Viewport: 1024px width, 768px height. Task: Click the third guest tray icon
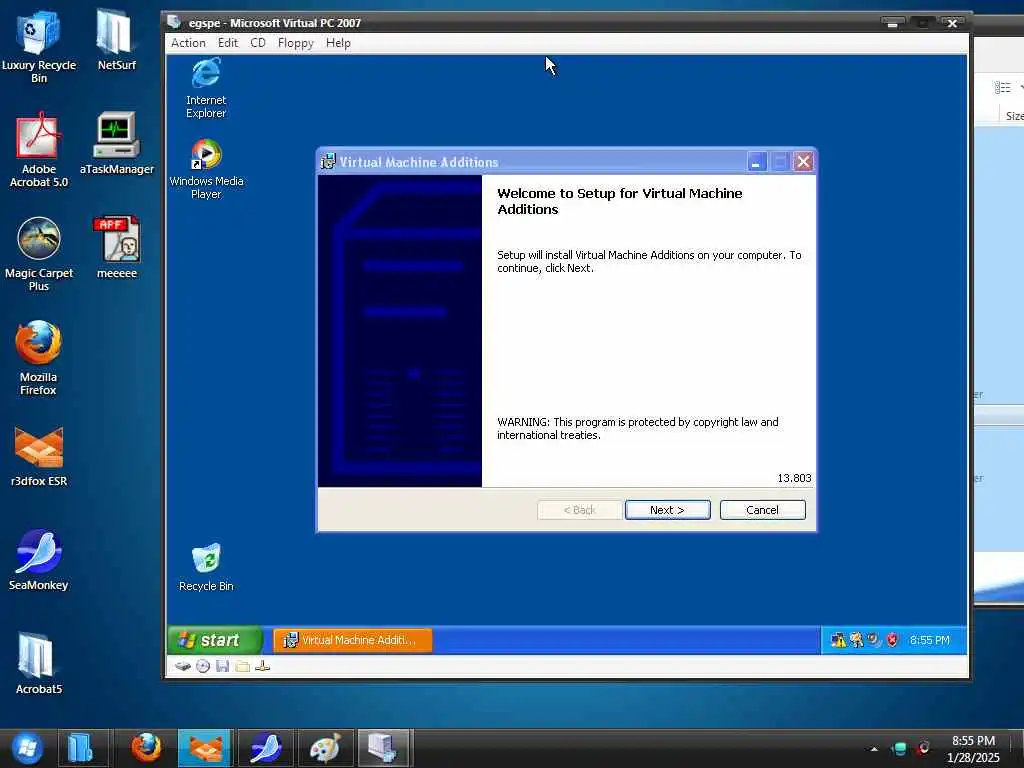pyautogui.click(x=874, y=640)
